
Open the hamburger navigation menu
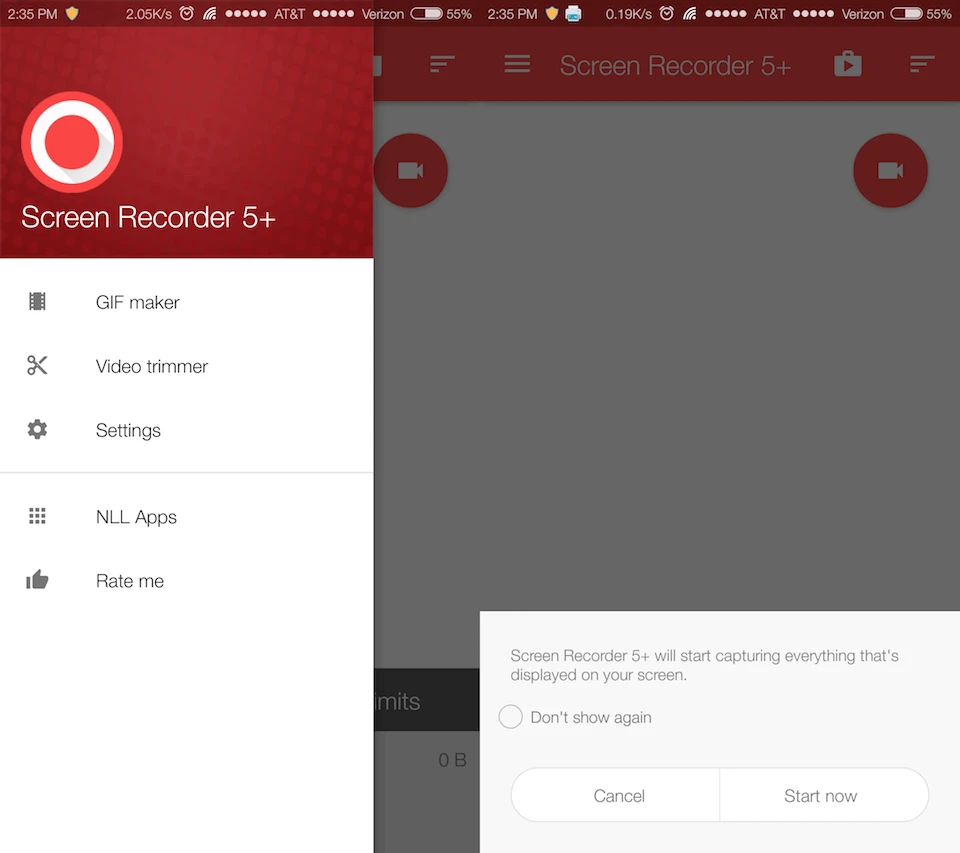[x=517, y=64]
